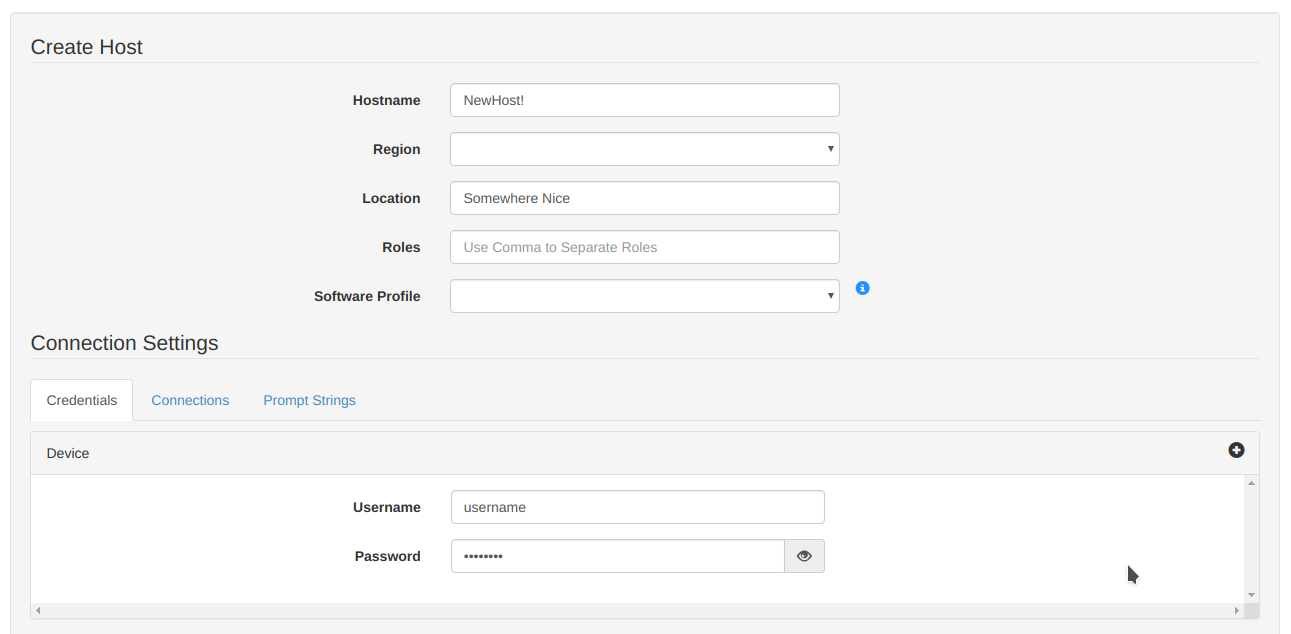Focus the Password field
Screen dimensions: 1291x634
click(617, 556)
